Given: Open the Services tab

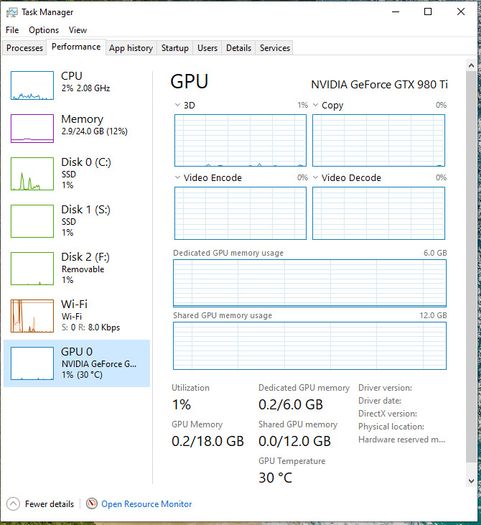Looking at the screenshot, I should click(x=275, y=48).
